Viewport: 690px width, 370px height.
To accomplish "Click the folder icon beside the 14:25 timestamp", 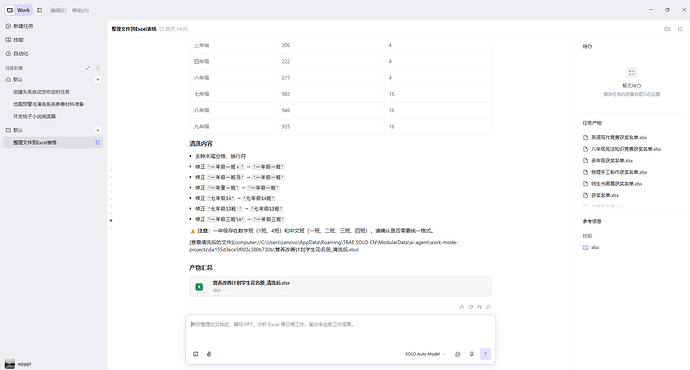I will tap(161, 29).
